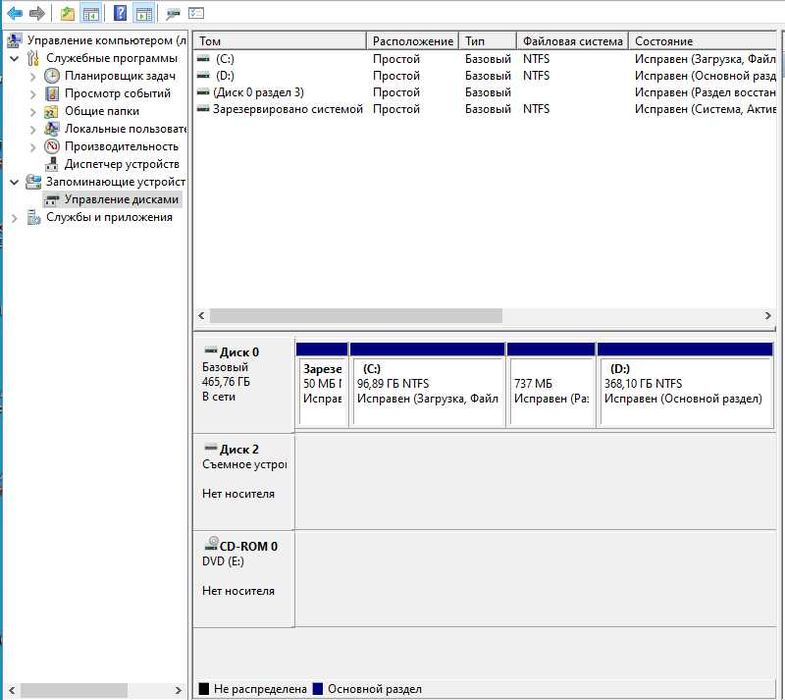Click the volume list horizontal scrollbar thumb
785x700 pixels.
pyautogui.click(x=356, y=315)
